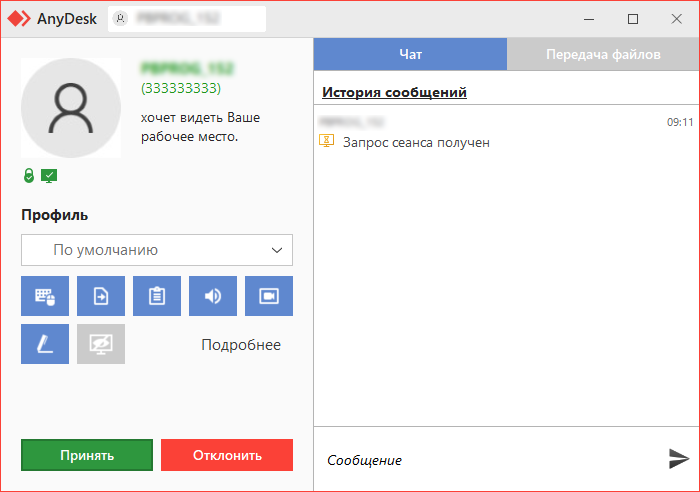Click the on-screen drawing pen icon
The image size is (700, 492).
[x=45, y=344]
